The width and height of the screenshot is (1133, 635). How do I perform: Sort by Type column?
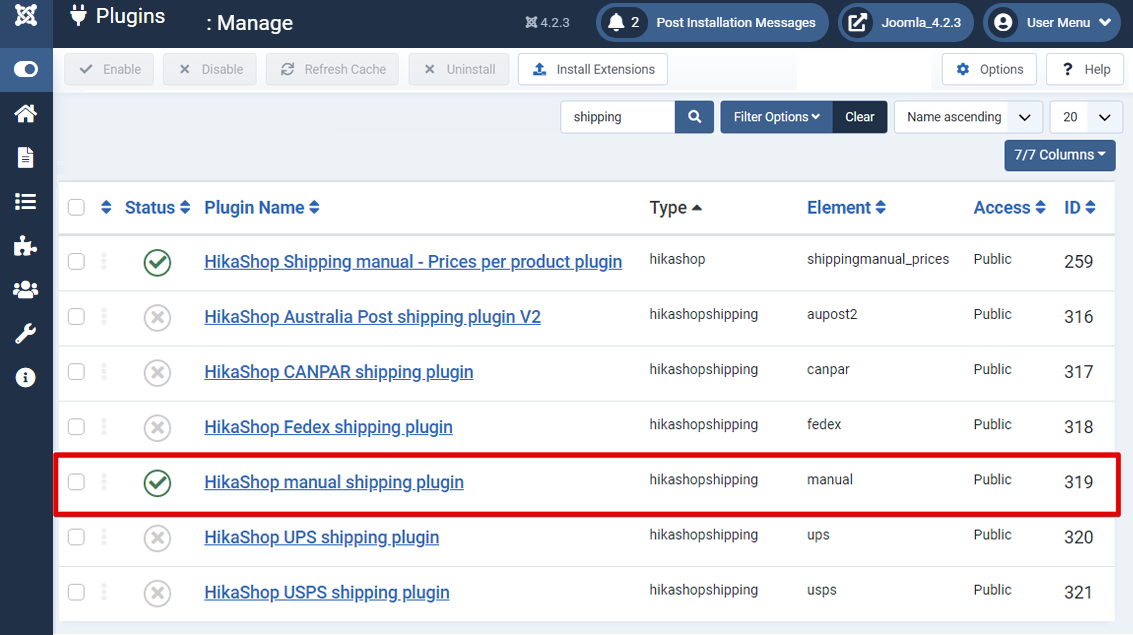coord(676,208)
